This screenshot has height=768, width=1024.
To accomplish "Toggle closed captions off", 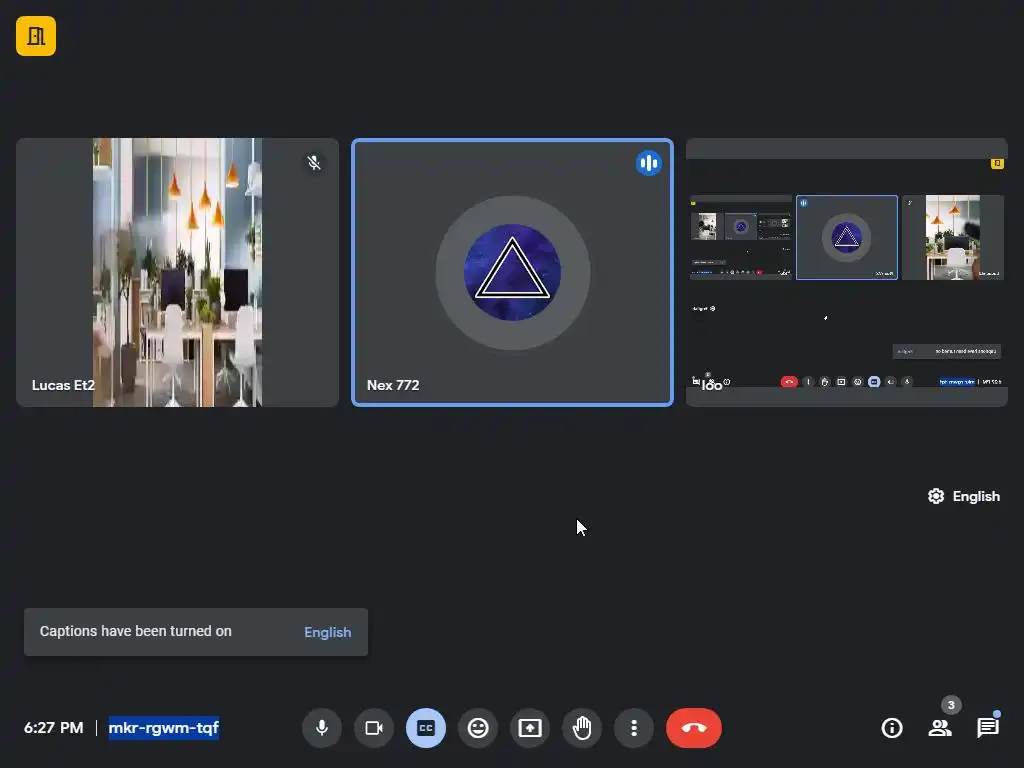I will [426, 728].
